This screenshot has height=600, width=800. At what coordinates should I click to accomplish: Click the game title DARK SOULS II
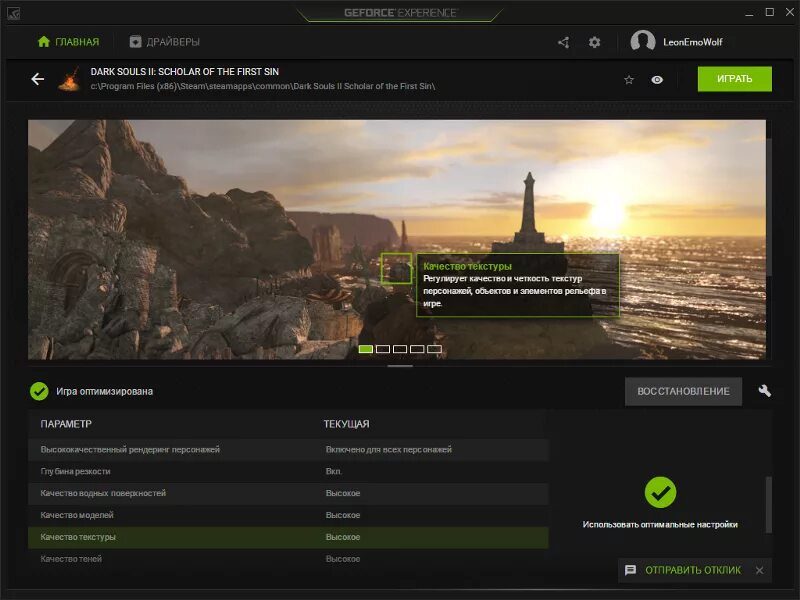click(x=185, y=71)
